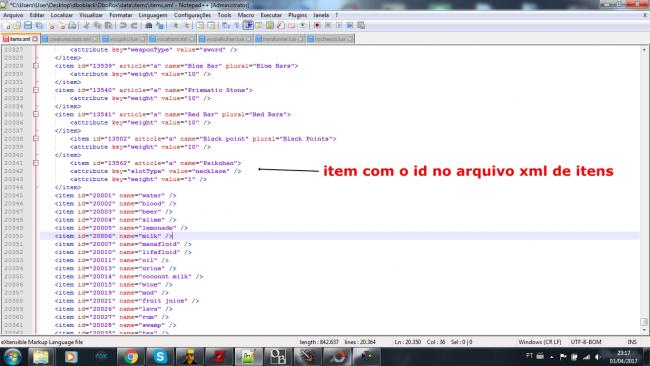Toggle show all characters toolbar button
This screenshot has width=650, height=366.
coord(237,26)
